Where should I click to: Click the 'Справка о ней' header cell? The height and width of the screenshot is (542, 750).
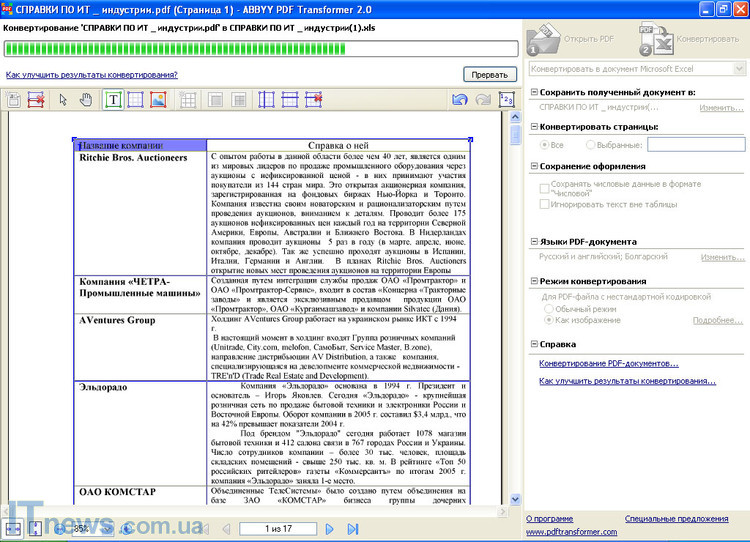338,145
